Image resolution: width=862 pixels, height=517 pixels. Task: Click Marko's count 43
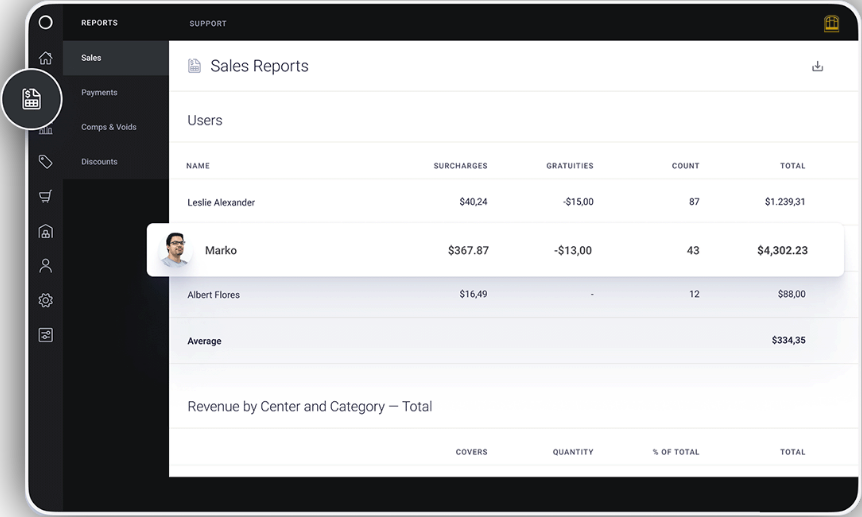[693, 250]
